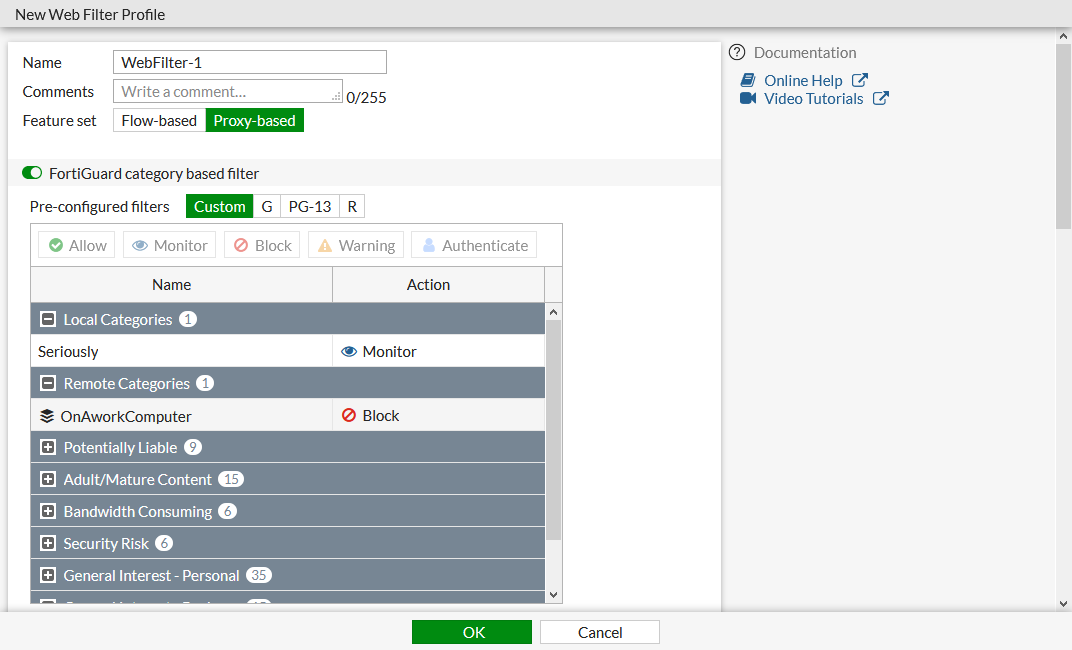Select the R pre-configured filter

[x=352, y=206]
